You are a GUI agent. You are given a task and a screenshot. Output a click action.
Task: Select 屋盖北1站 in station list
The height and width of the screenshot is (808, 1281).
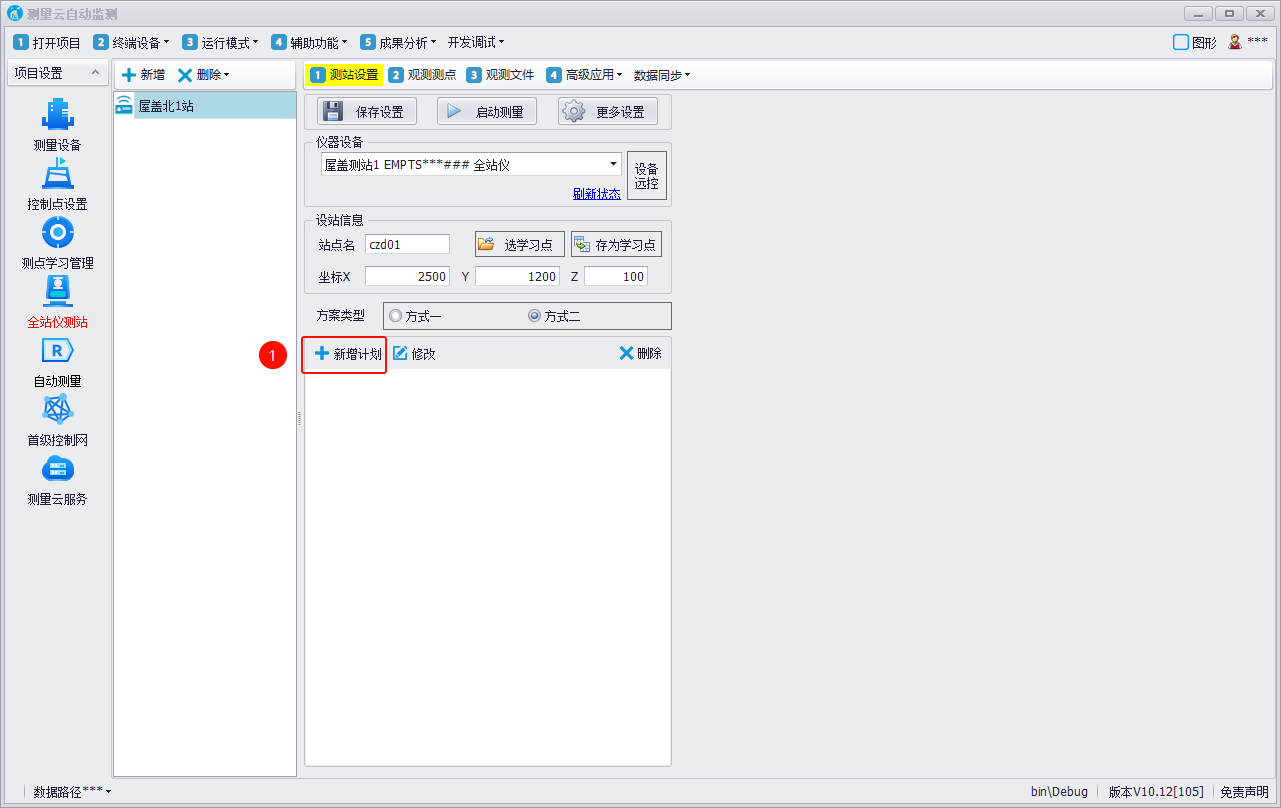[166, 106]
